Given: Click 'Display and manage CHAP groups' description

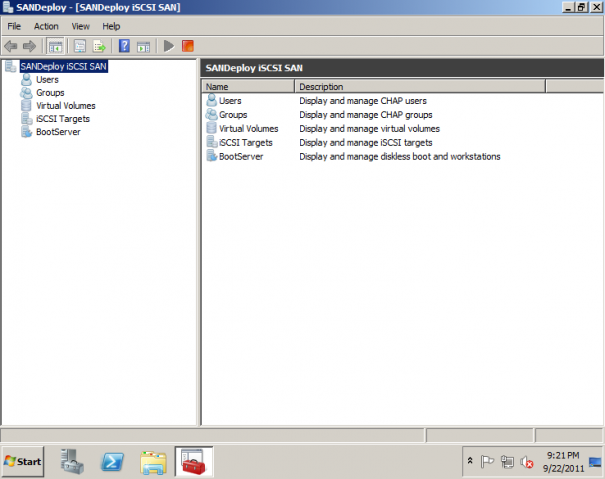Looking at the screenshot, I should point(366,115).
